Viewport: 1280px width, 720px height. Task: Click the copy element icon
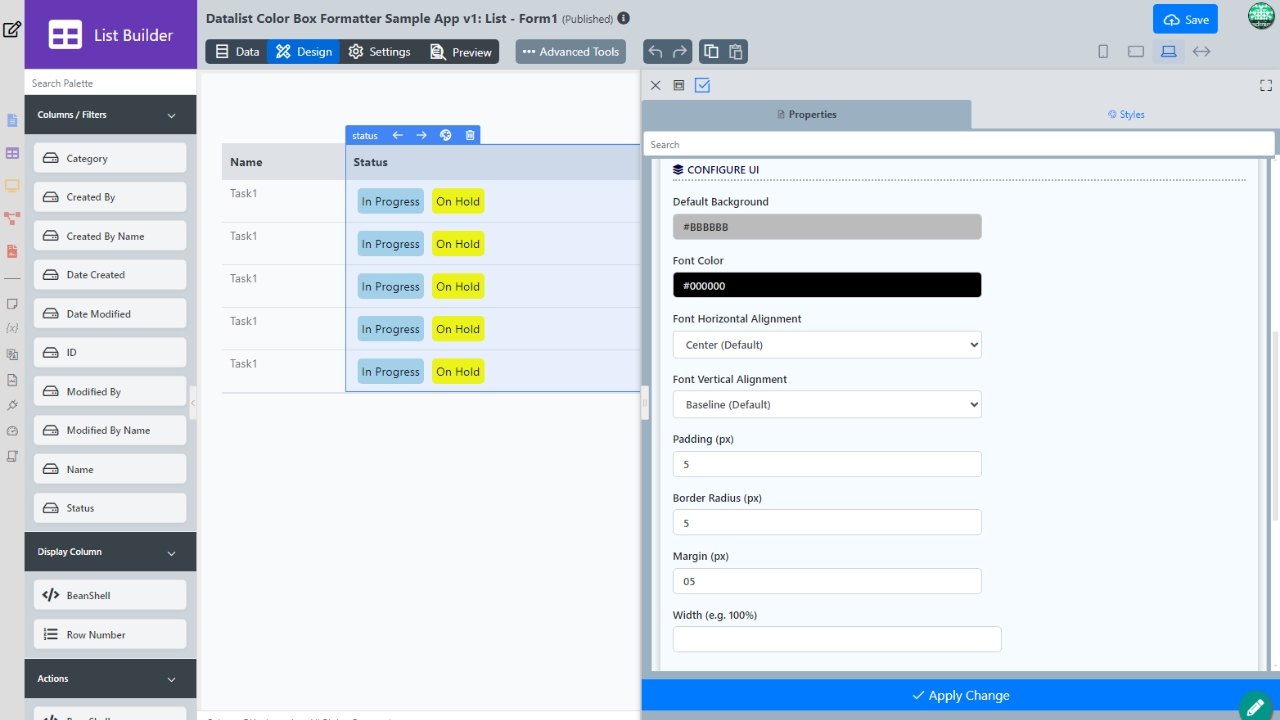(x=710, y=52)
